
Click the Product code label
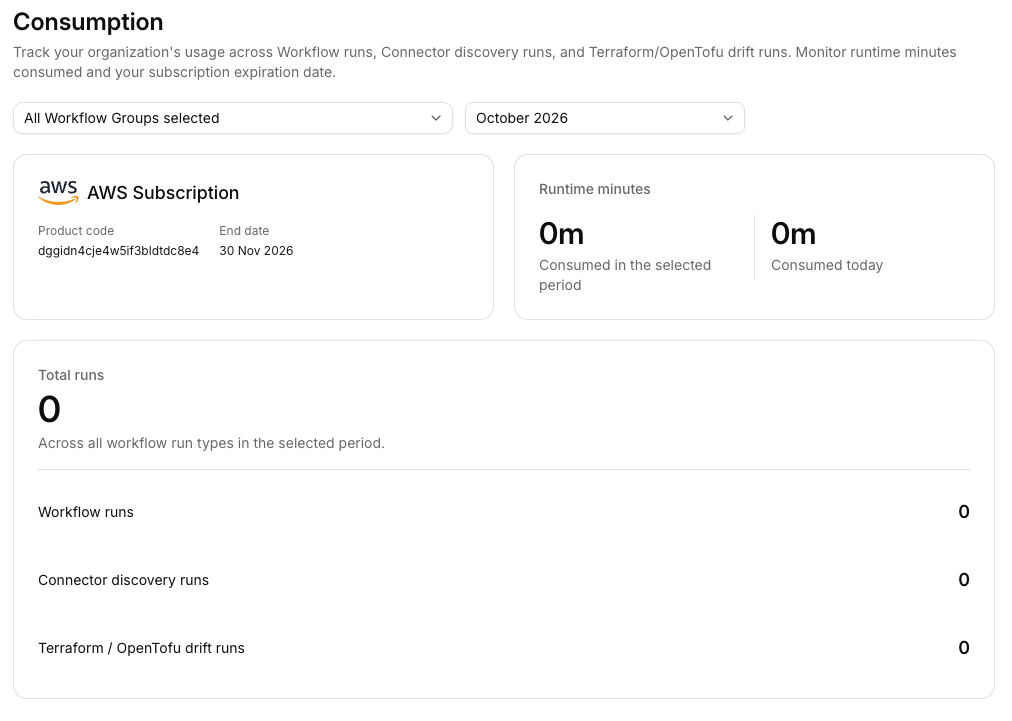76,231
